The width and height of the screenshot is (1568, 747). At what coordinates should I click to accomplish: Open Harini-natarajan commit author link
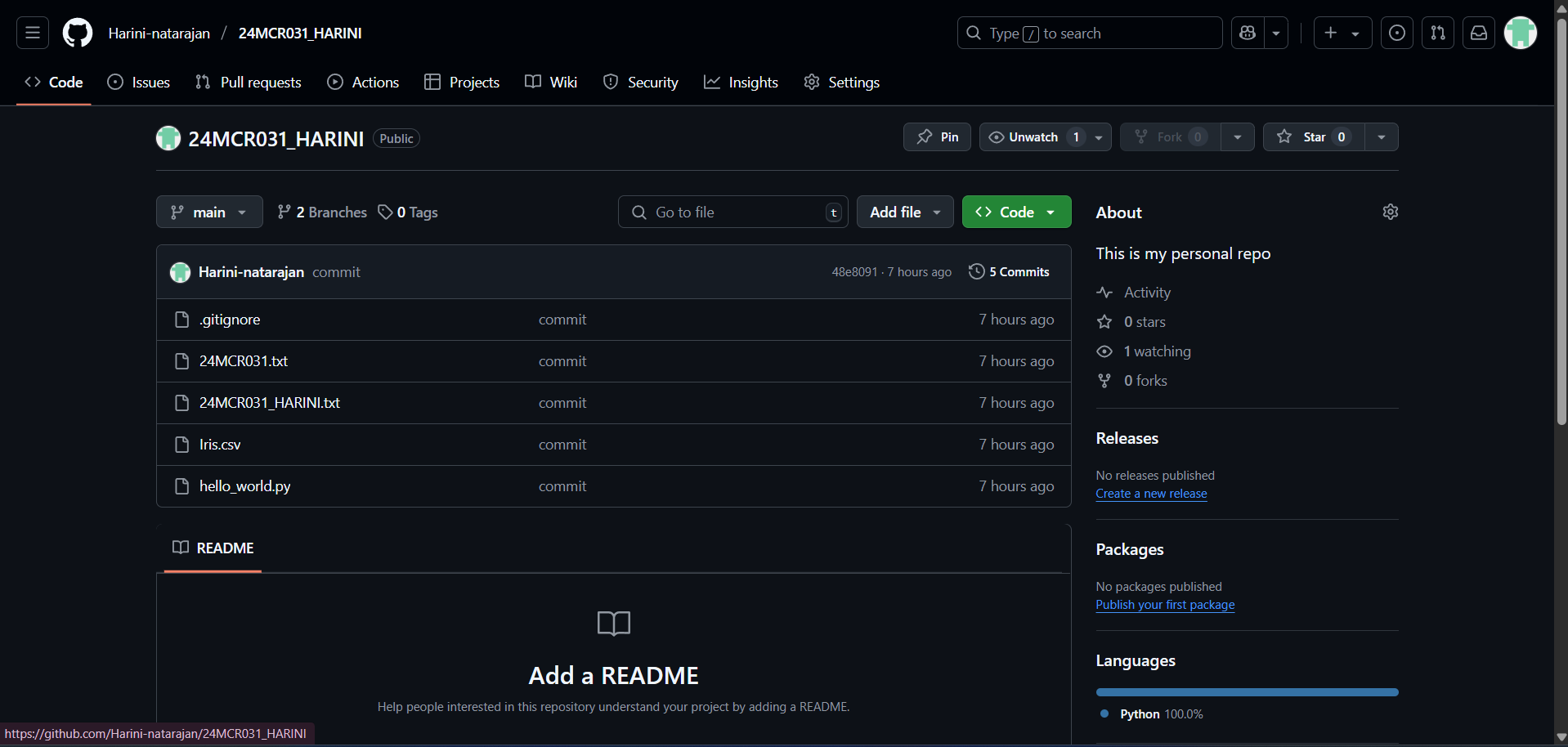251,272
